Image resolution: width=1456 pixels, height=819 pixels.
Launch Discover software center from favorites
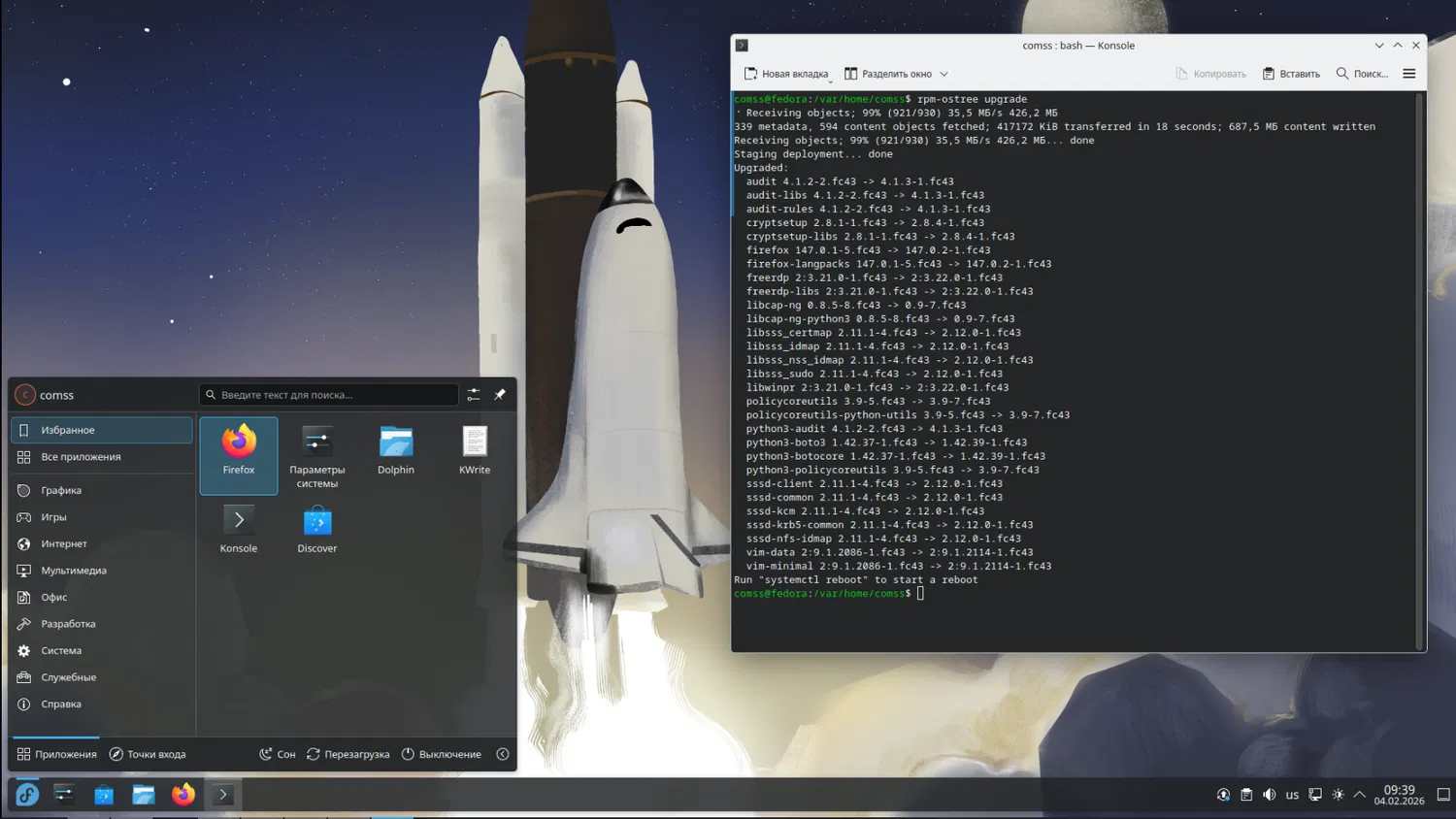pyautogui.click(x=317, y=530)
